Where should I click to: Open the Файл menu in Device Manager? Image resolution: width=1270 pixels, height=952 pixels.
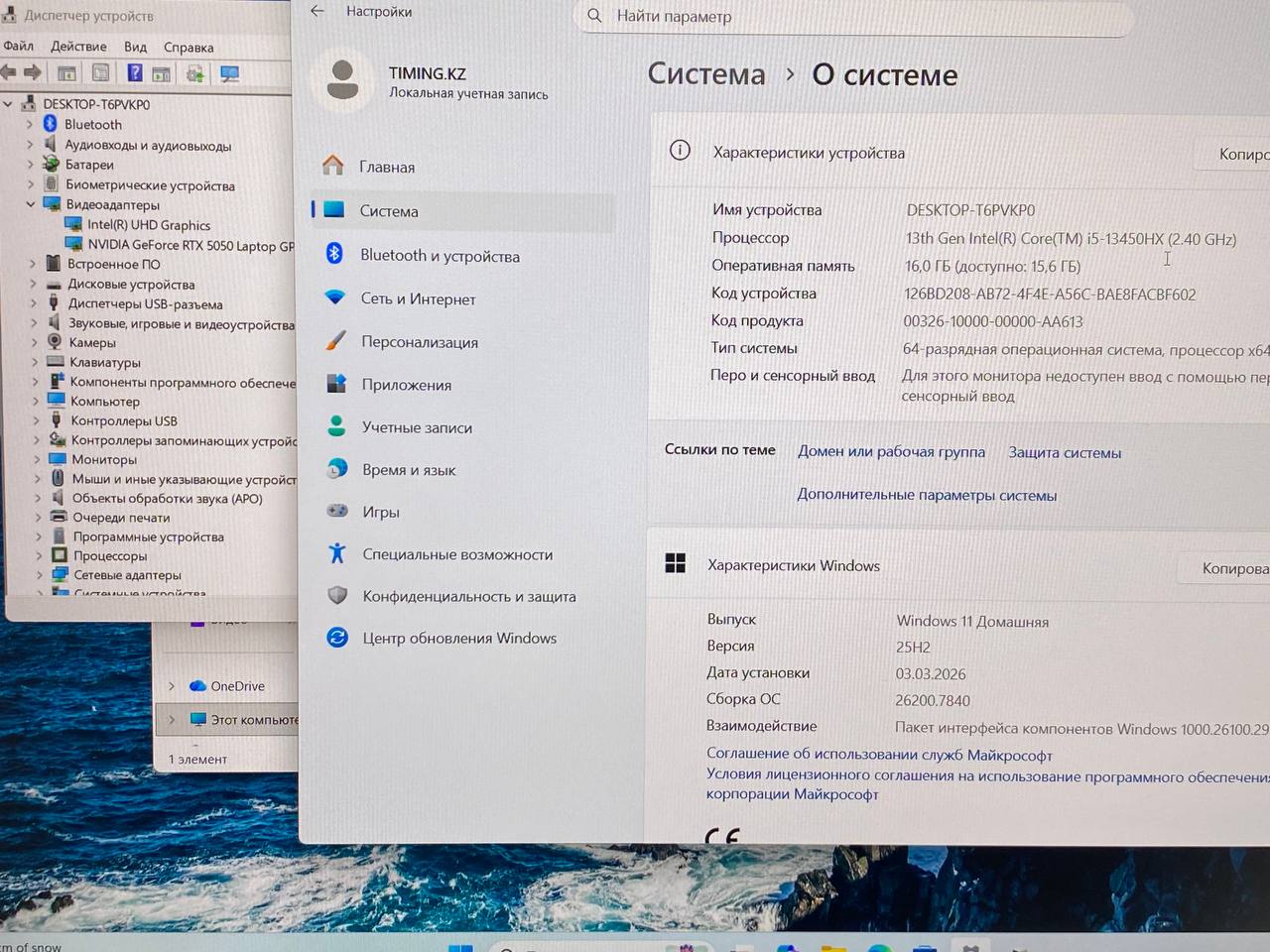click(18, 46)
